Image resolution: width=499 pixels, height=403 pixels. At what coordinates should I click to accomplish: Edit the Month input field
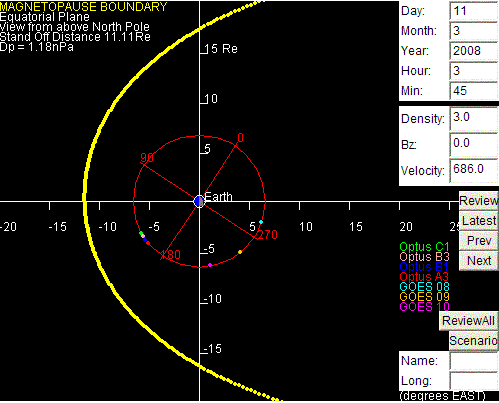[x=474, y=31]
